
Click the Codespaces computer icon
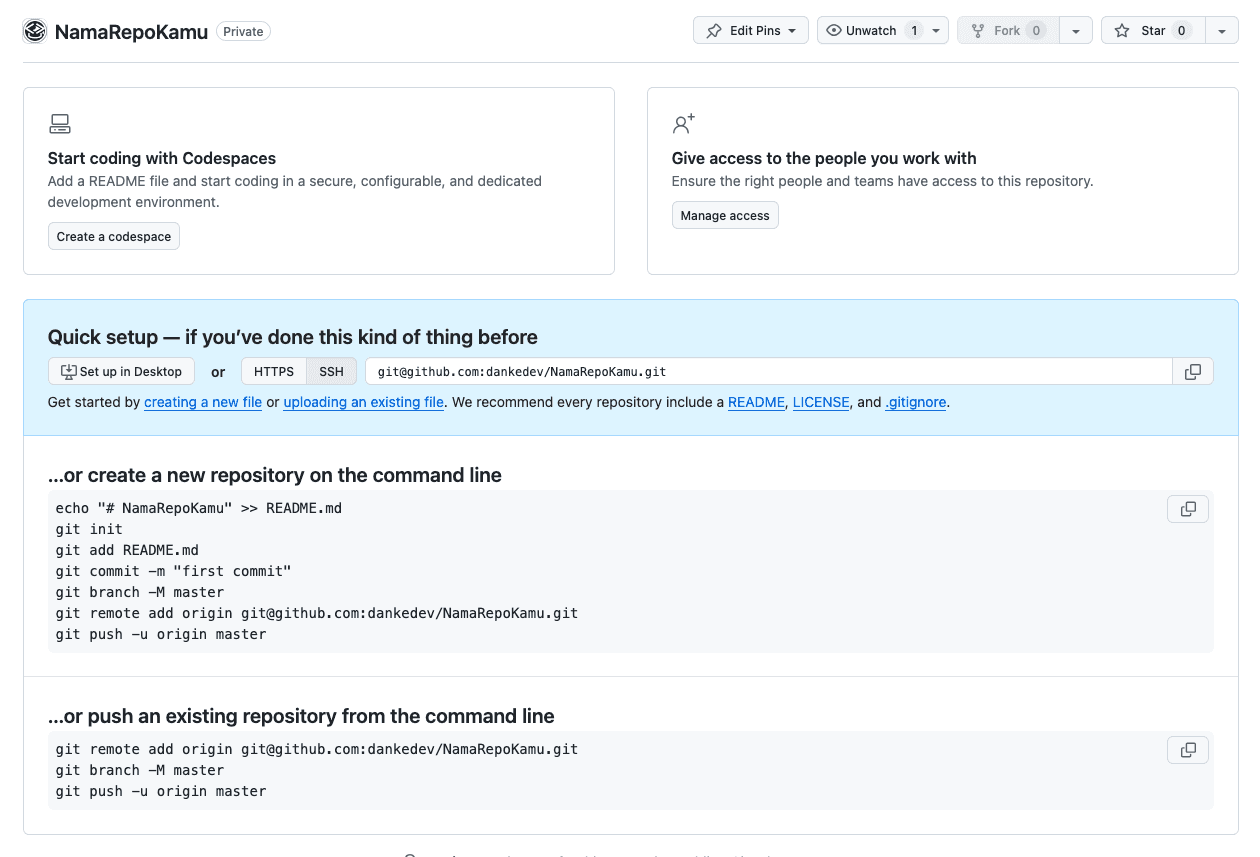pos(60,124)
